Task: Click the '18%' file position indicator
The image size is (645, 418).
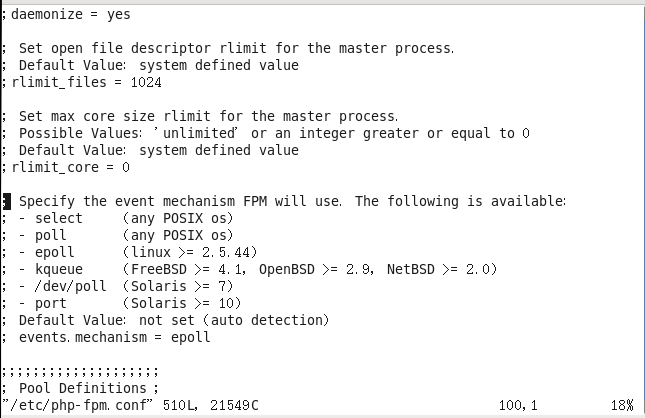Action: click(622, 406)
